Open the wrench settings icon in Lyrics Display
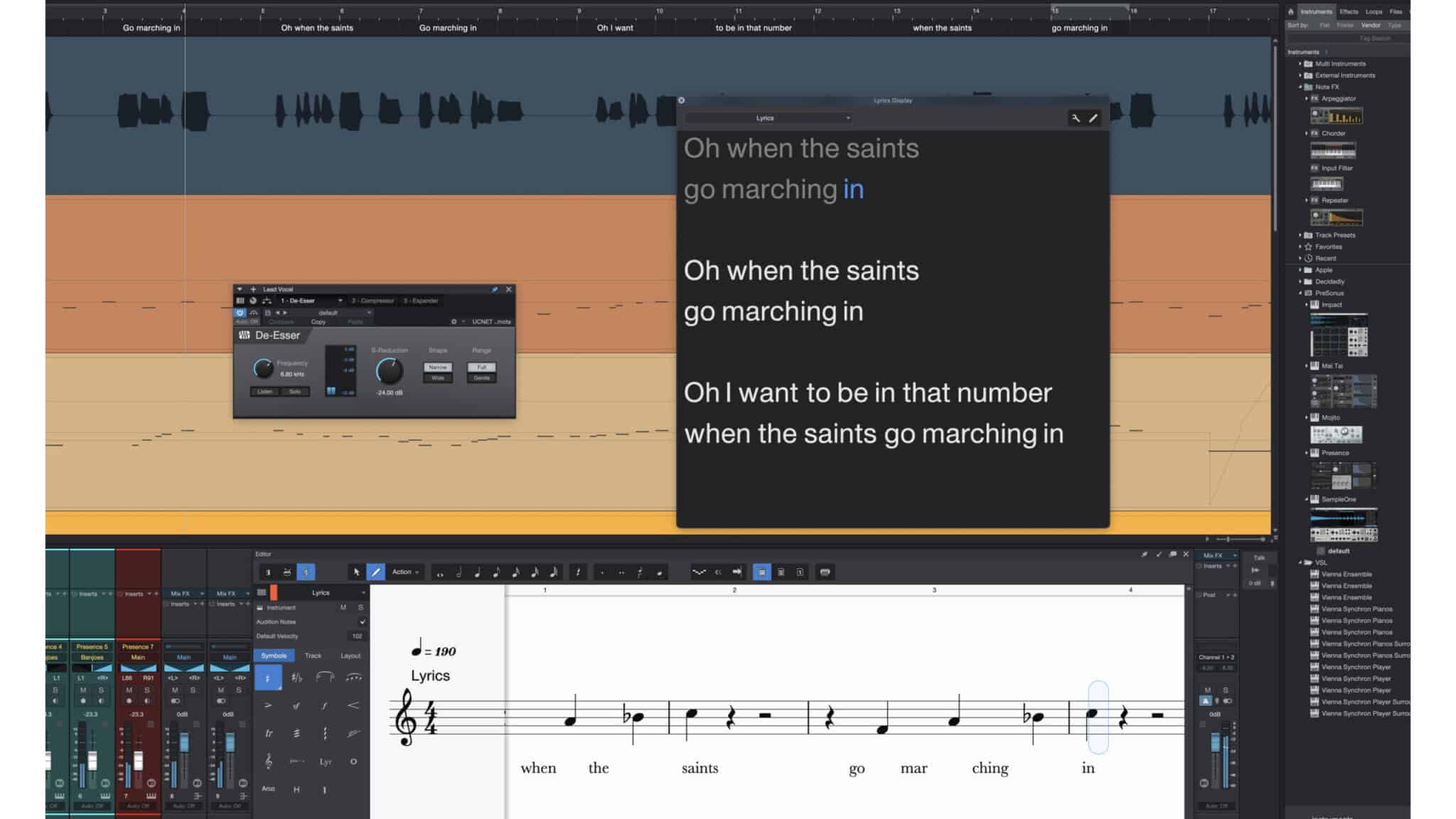This screenshot has width=1456, height=819. pos(1075,118)
